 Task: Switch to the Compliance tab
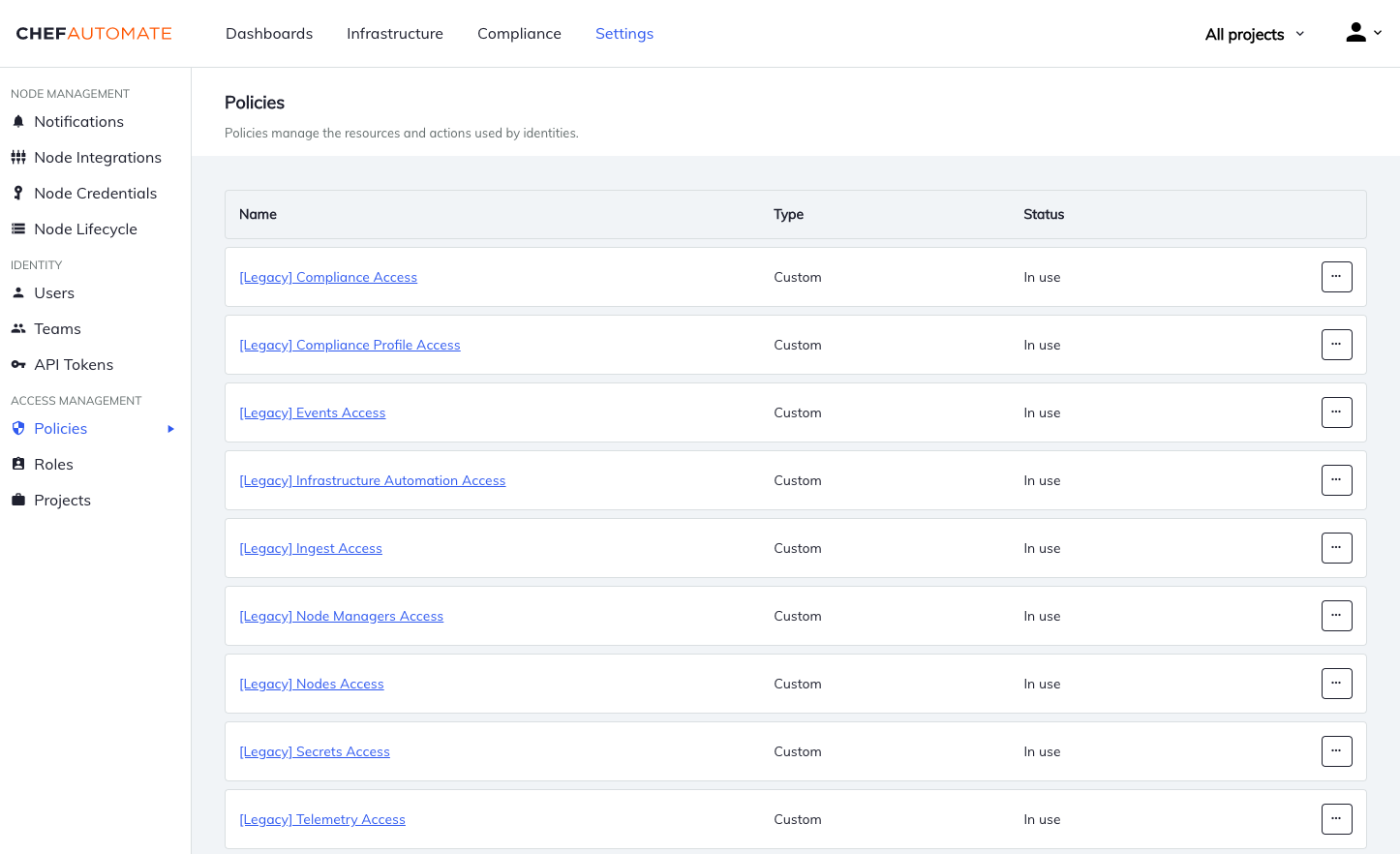519,33
